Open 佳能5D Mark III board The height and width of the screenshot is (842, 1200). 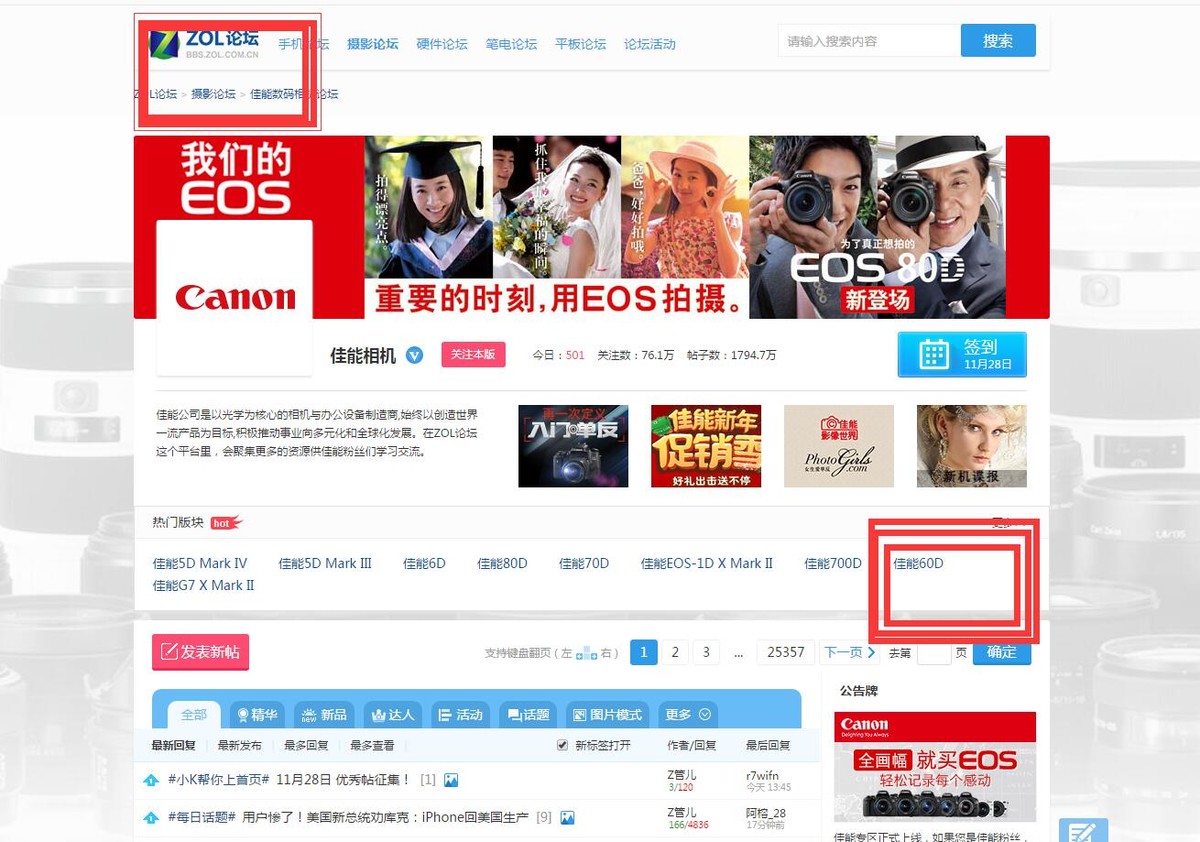325,563
